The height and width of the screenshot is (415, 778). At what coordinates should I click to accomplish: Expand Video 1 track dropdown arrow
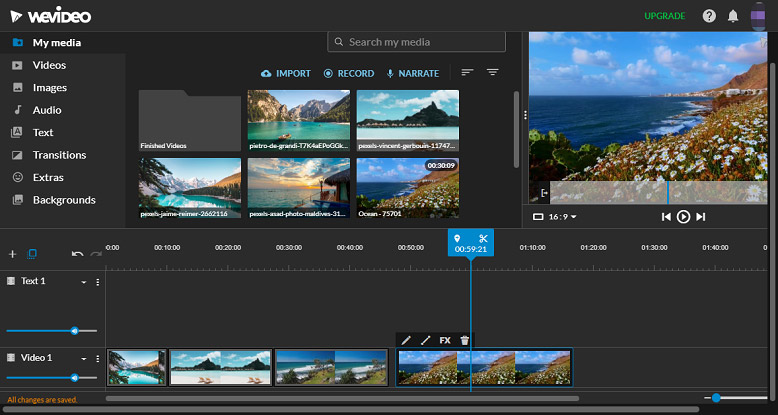click(84, 358)
